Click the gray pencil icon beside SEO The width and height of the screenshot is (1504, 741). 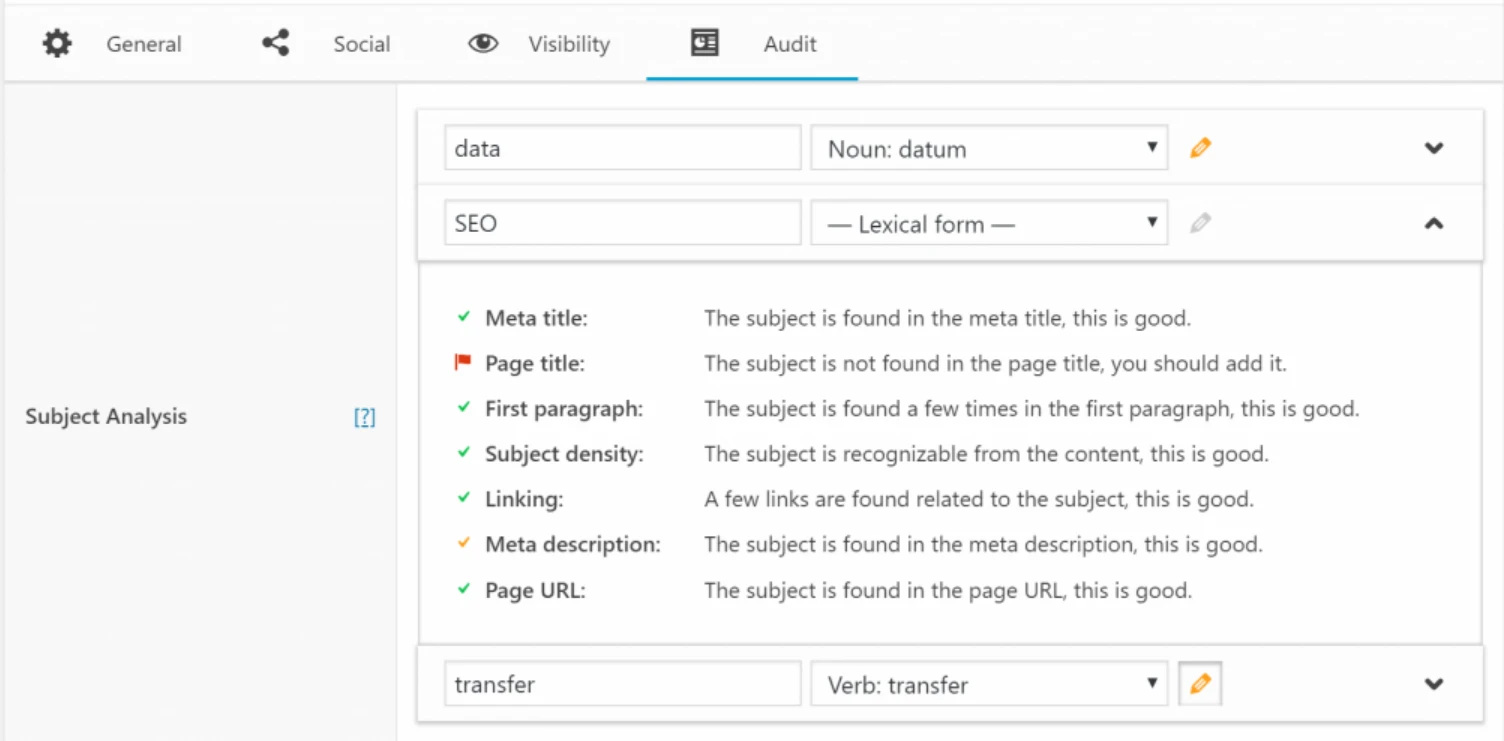pos(1200,223)
